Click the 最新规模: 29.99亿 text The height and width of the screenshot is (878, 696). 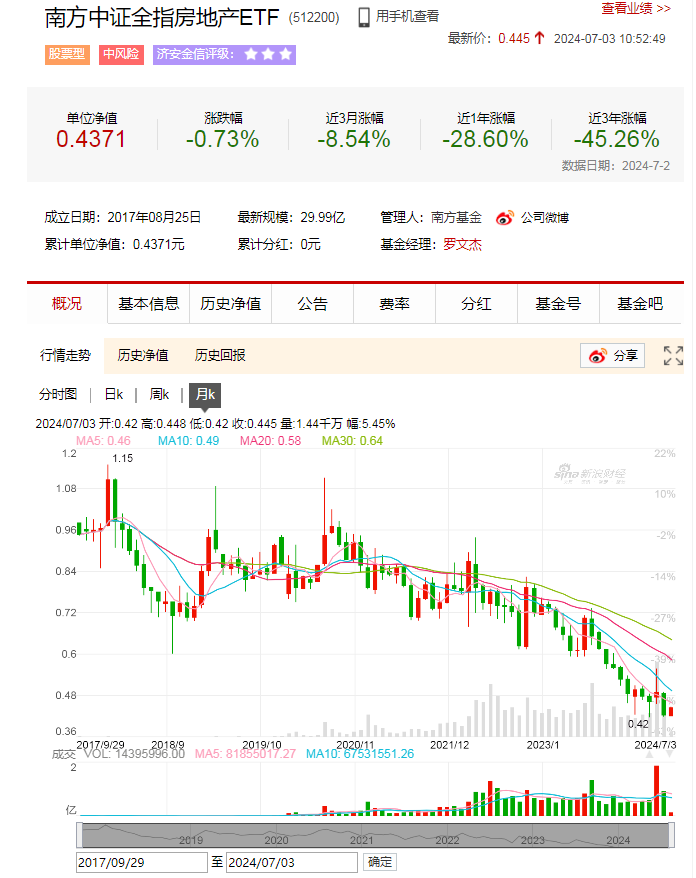pos(291,217)
